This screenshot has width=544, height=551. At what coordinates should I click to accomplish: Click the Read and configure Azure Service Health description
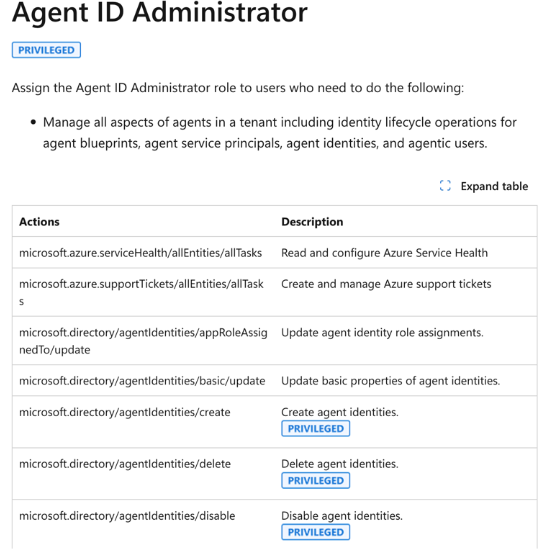pos(384,253)
